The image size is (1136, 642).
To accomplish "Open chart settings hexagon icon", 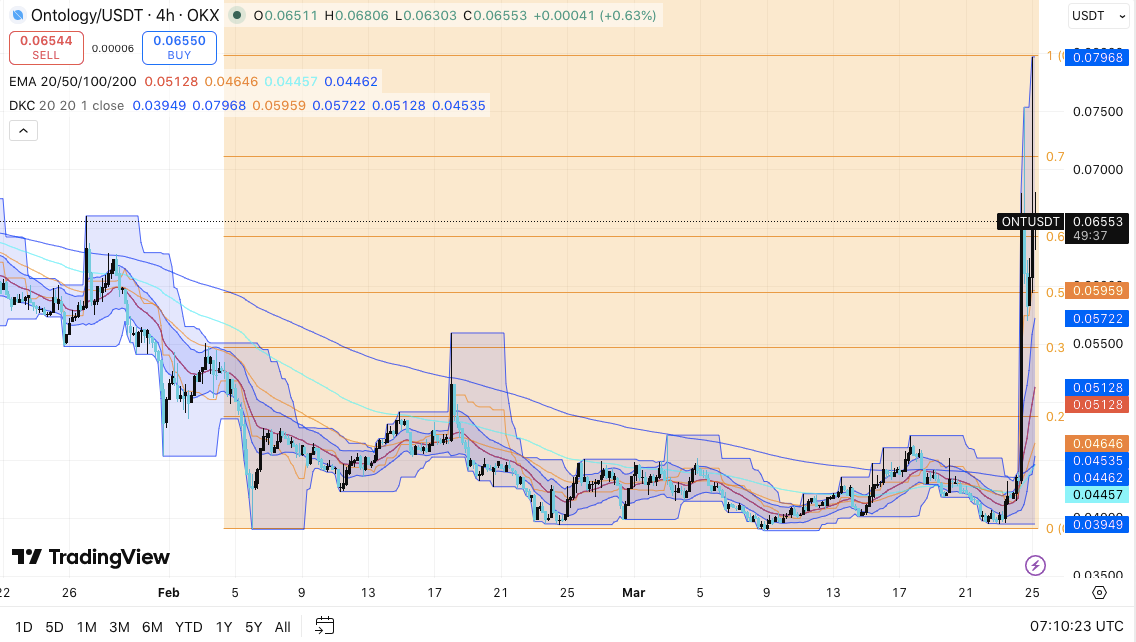I will coord(1099,592).
